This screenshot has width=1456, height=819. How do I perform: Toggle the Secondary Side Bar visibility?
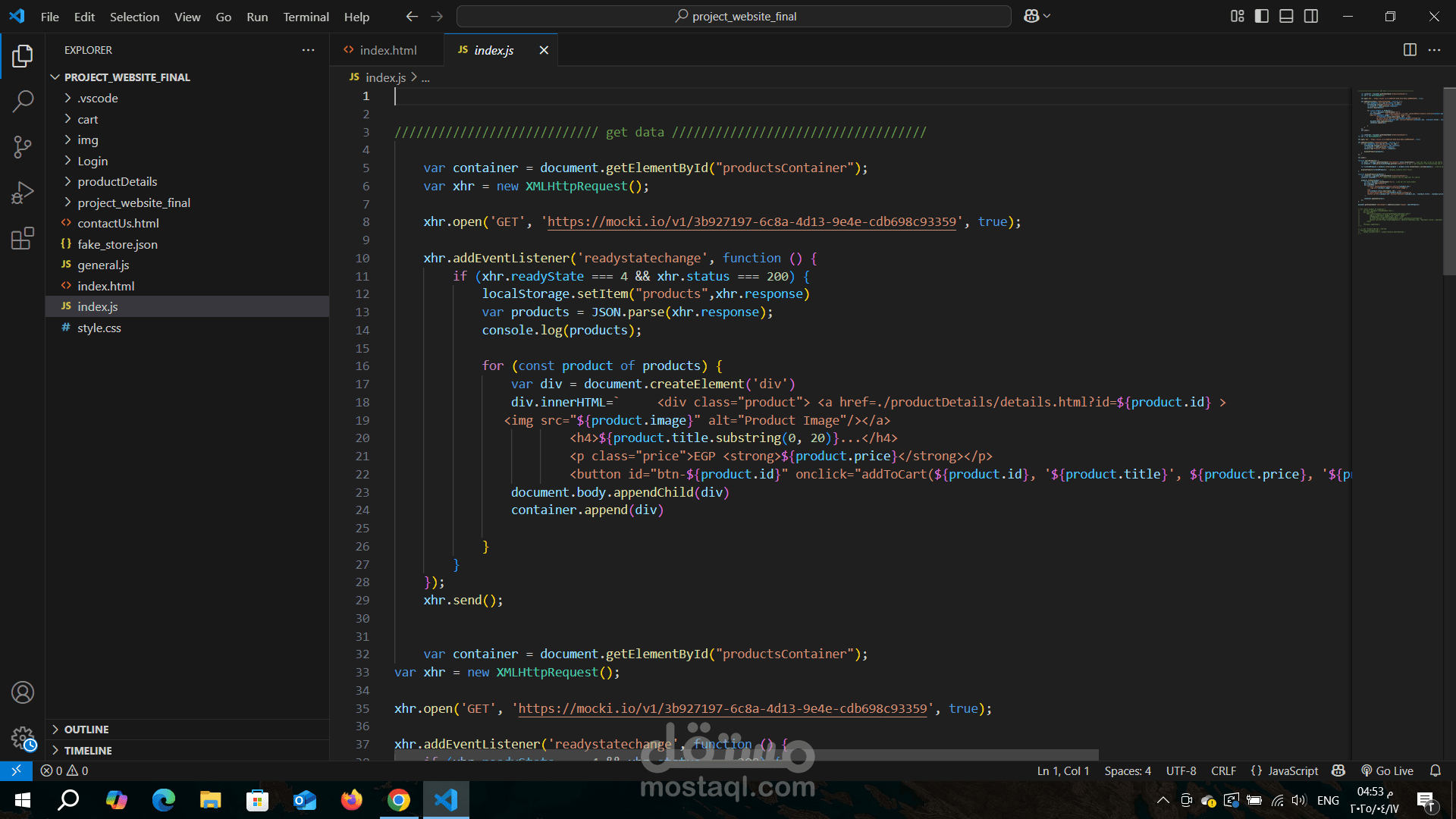[1311, 15]
